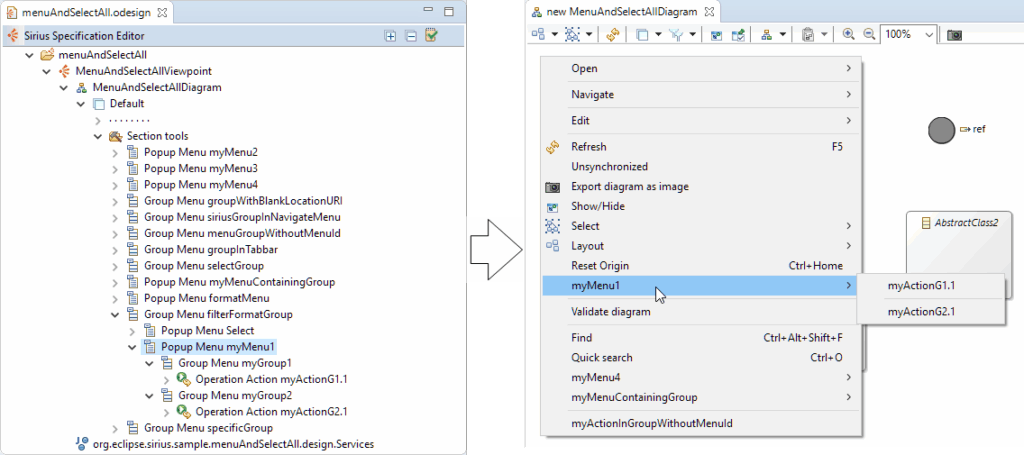Click the refresh diagram toolbar icon
The height and width of the screenshot is (455, 1024).
pyautogui.click(x=613, y=34)
